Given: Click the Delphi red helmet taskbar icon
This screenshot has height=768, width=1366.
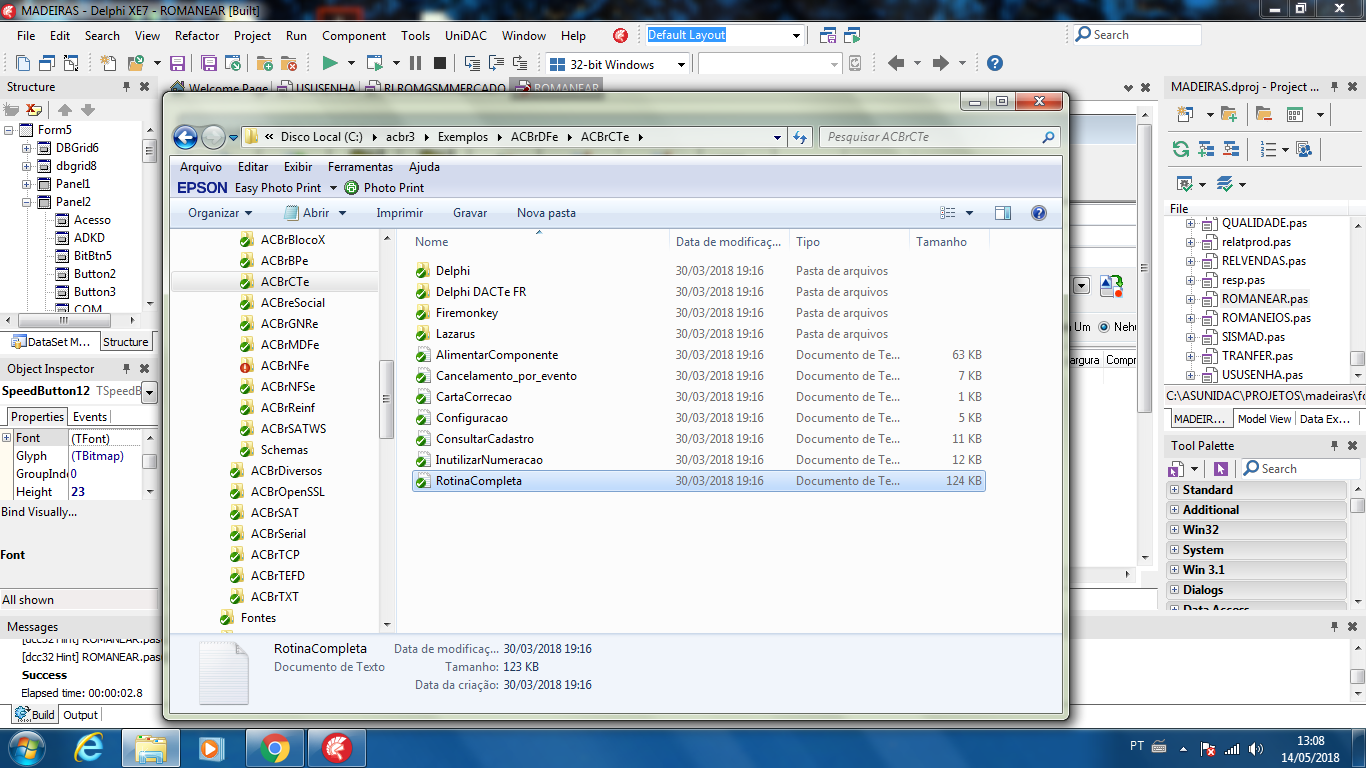Looking at the screenshot, I should pos(337,748).
